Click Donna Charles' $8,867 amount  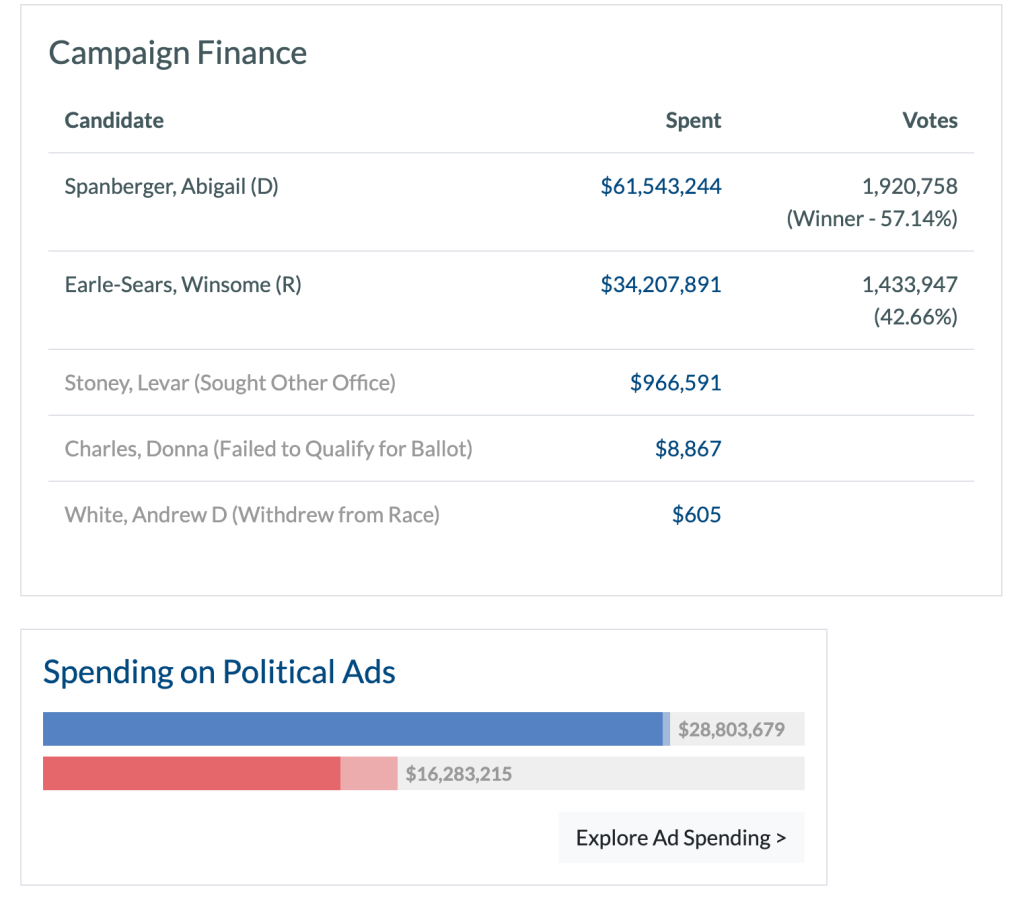(688, 448)
